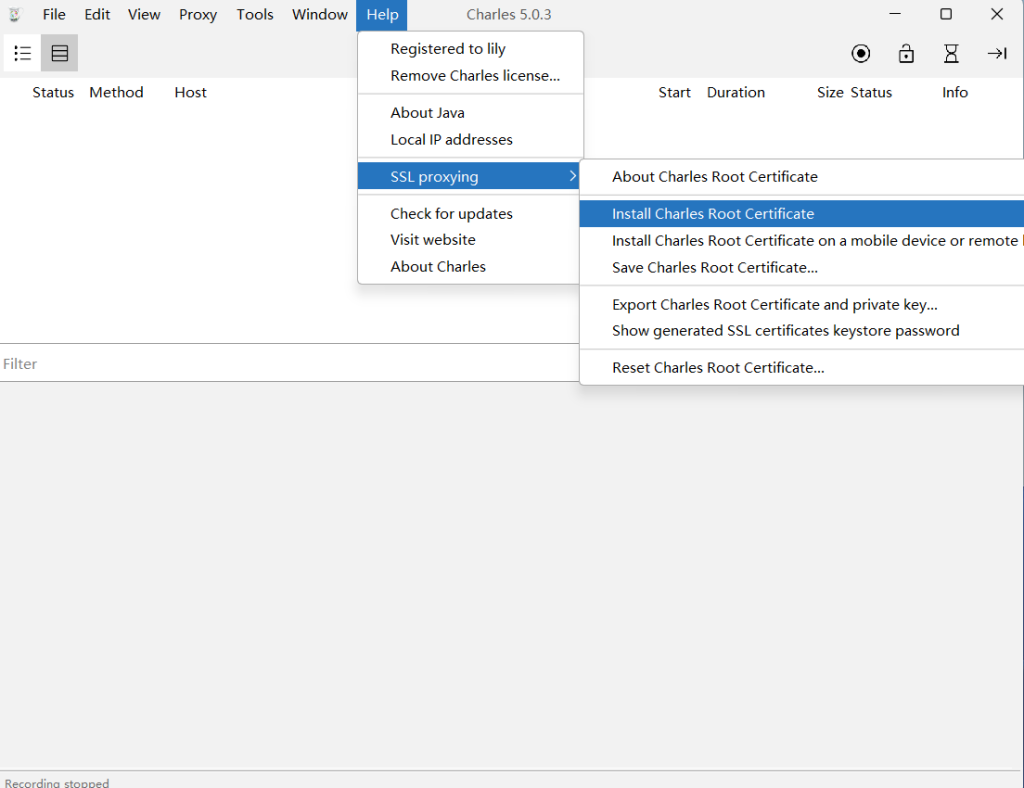Maximize the Charles window

pyautogui.click(x=945, y=15)
